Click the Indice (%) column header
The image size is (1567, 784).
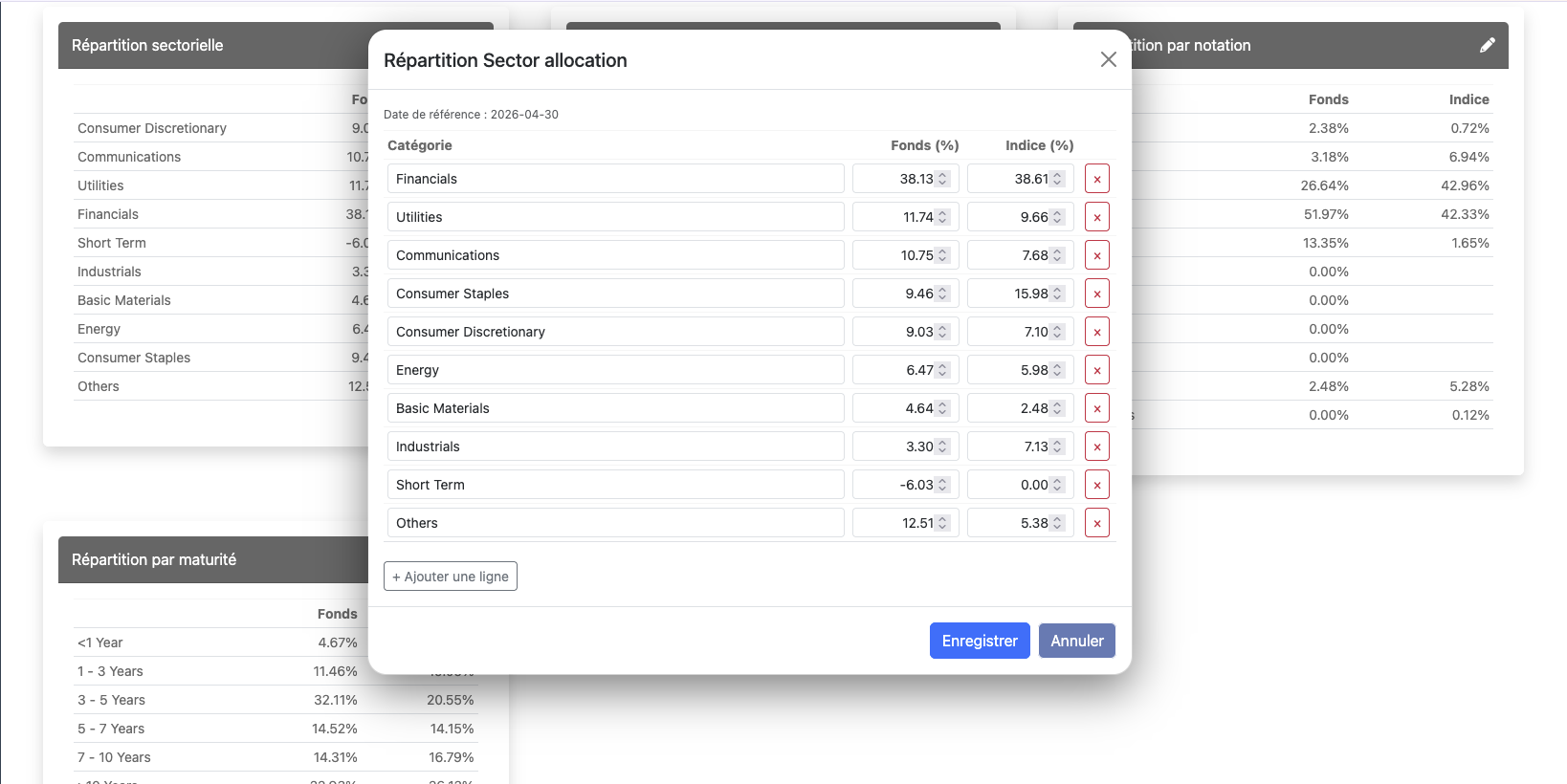(x=1040, y=145)
